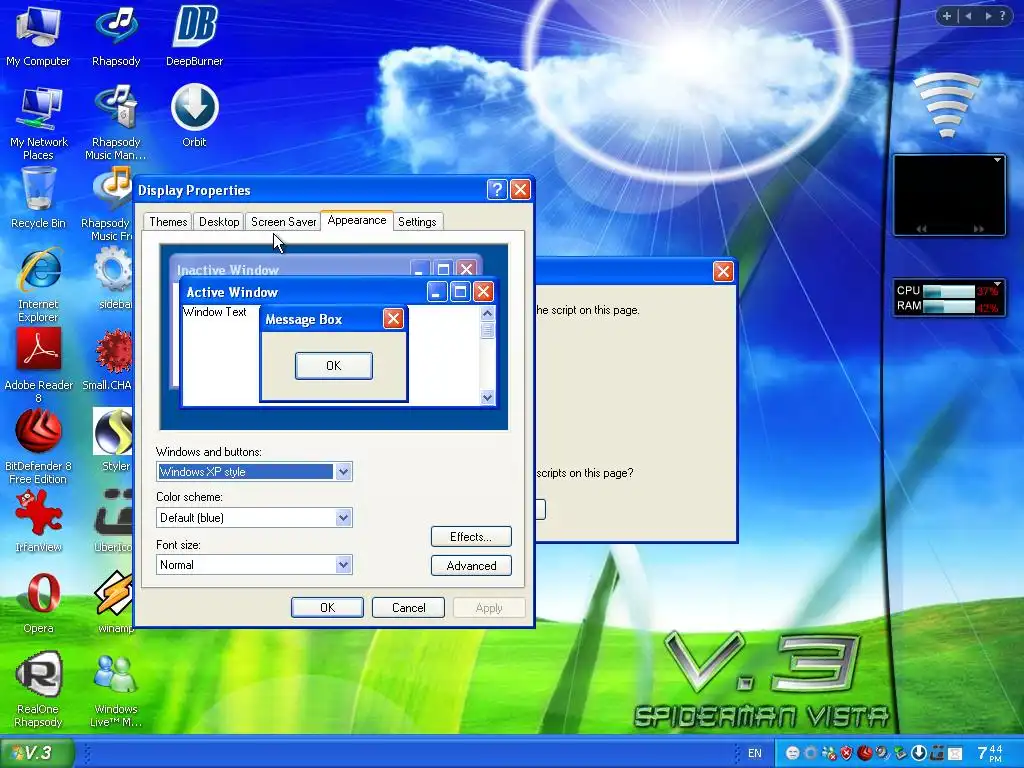Go to the Settings tab

[417, 221]
